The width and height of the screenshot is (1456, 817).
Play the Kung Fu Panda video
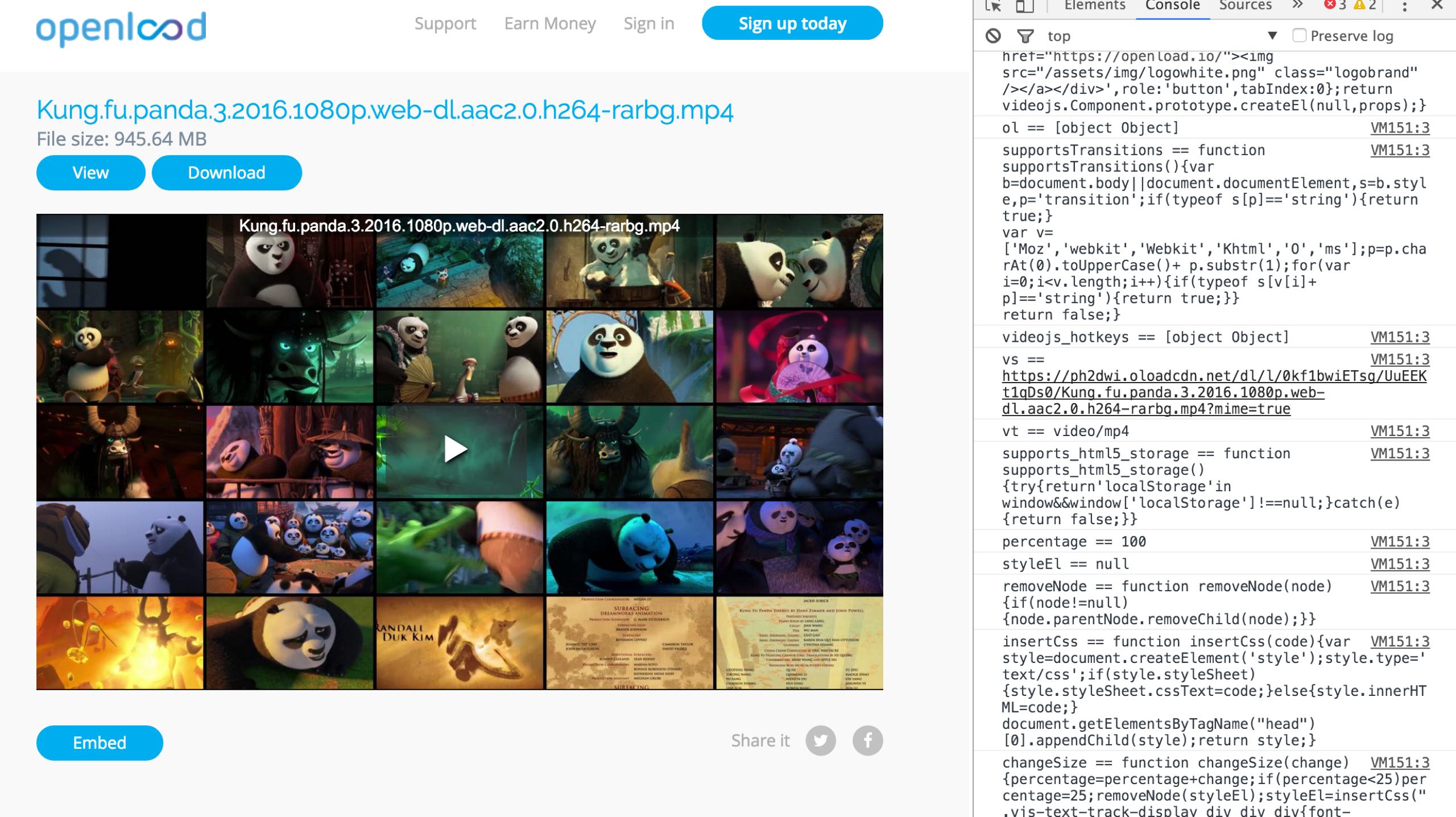click(456, 449)
